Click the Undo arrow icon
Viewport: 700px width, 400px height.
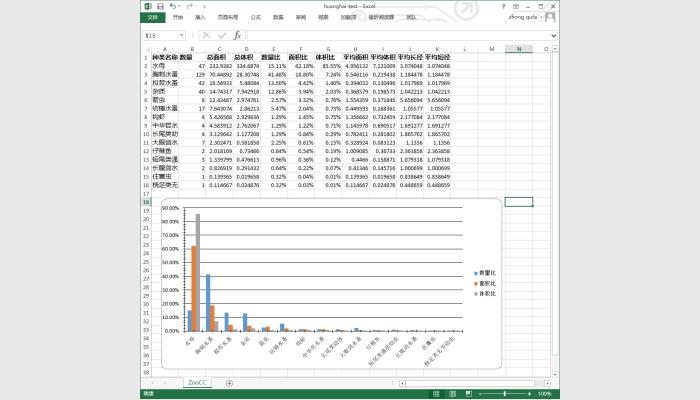tap(173, 6)
